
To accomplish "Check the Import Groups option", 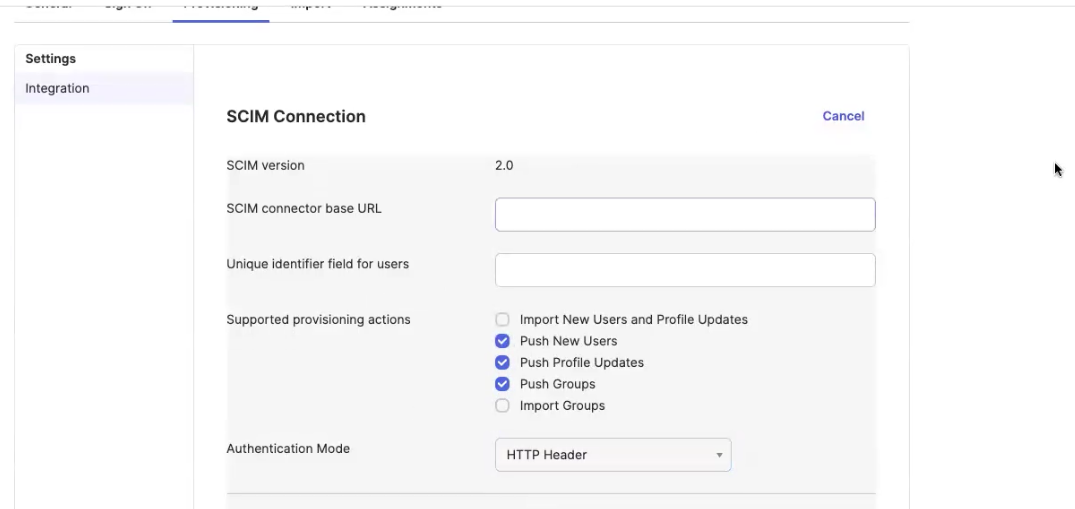I will 503,405.
